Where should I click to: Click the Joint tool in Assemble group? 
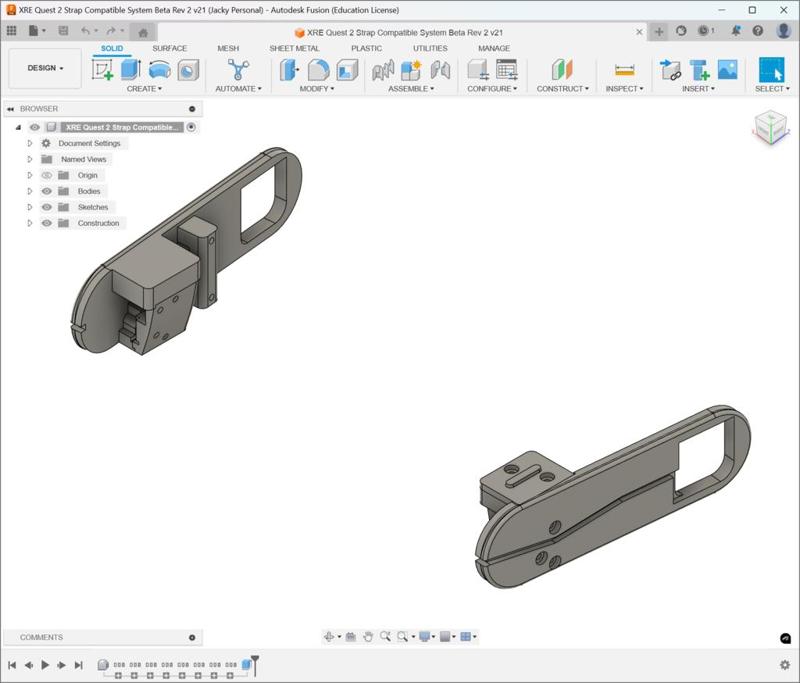(383, 70)
